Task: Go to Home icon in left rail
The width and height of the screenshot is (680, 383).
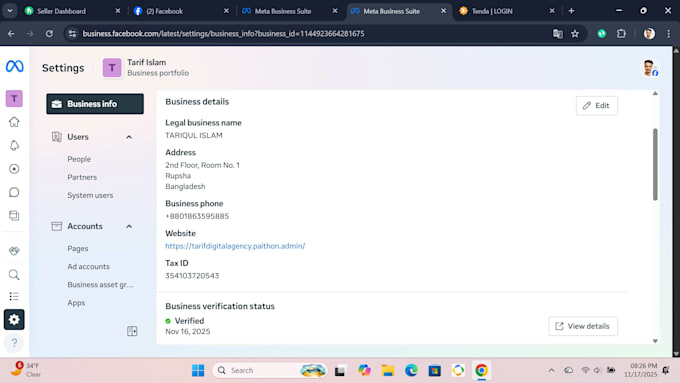Action: click(x=14, y=122)
